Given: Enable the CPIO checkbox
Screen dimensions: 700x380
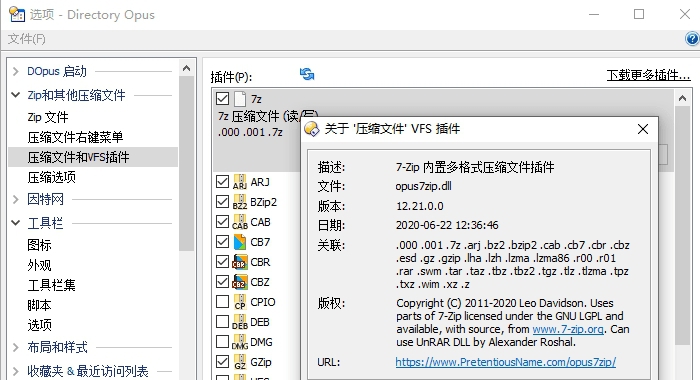Looking at the screenshot, I should pos(222,301).
